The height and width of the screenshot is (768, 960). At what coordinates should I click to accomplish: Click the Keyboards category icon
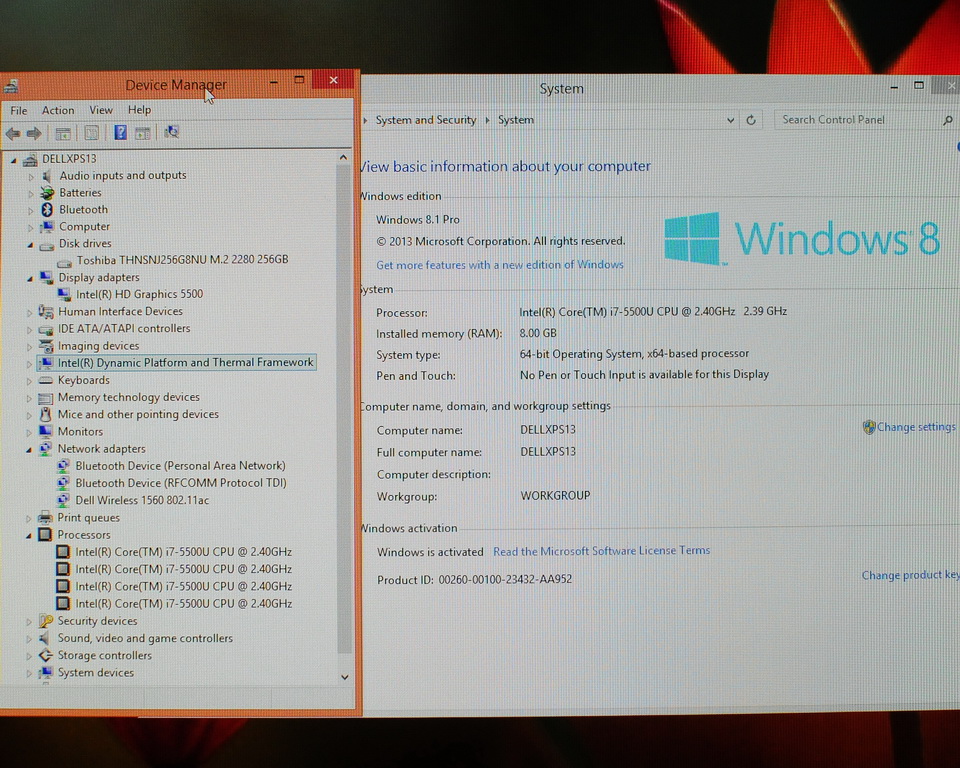45,380
